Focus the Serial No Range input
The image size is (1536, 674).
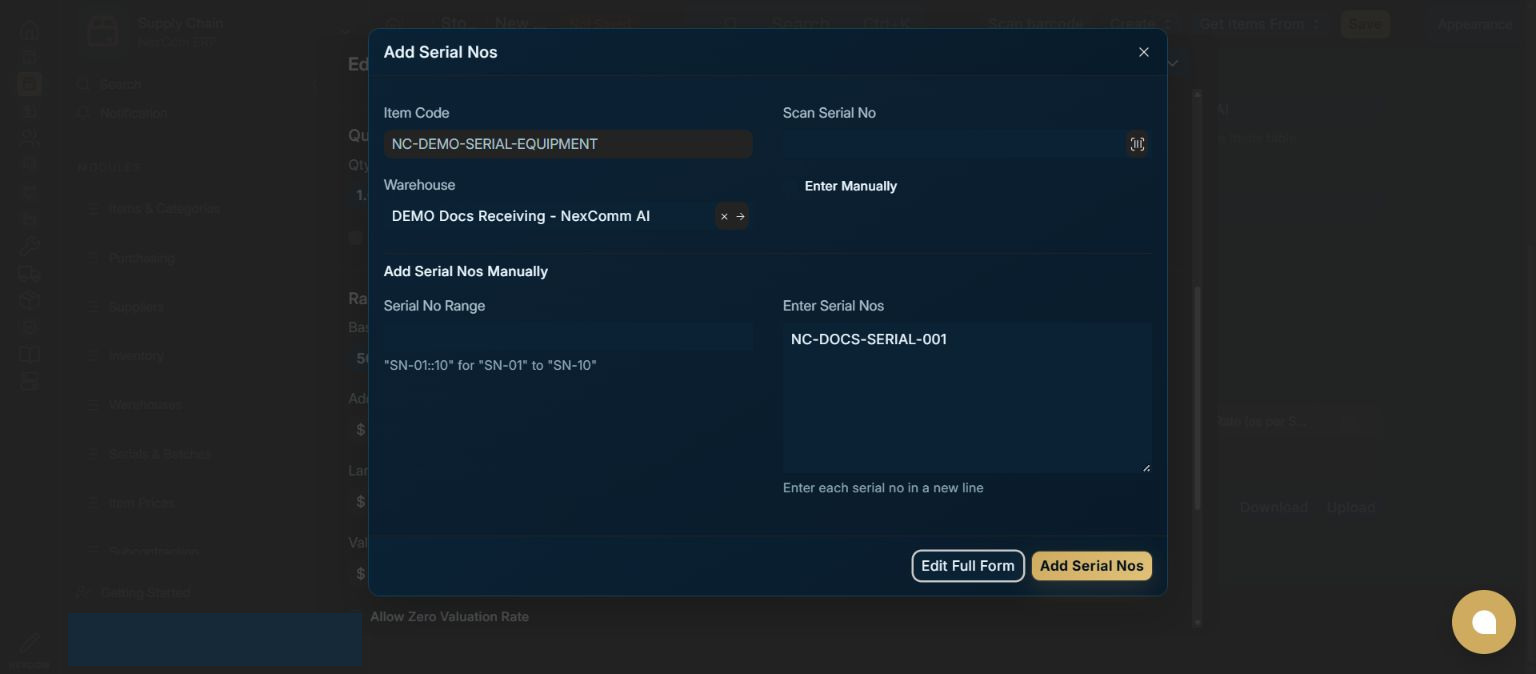point(568,336)
